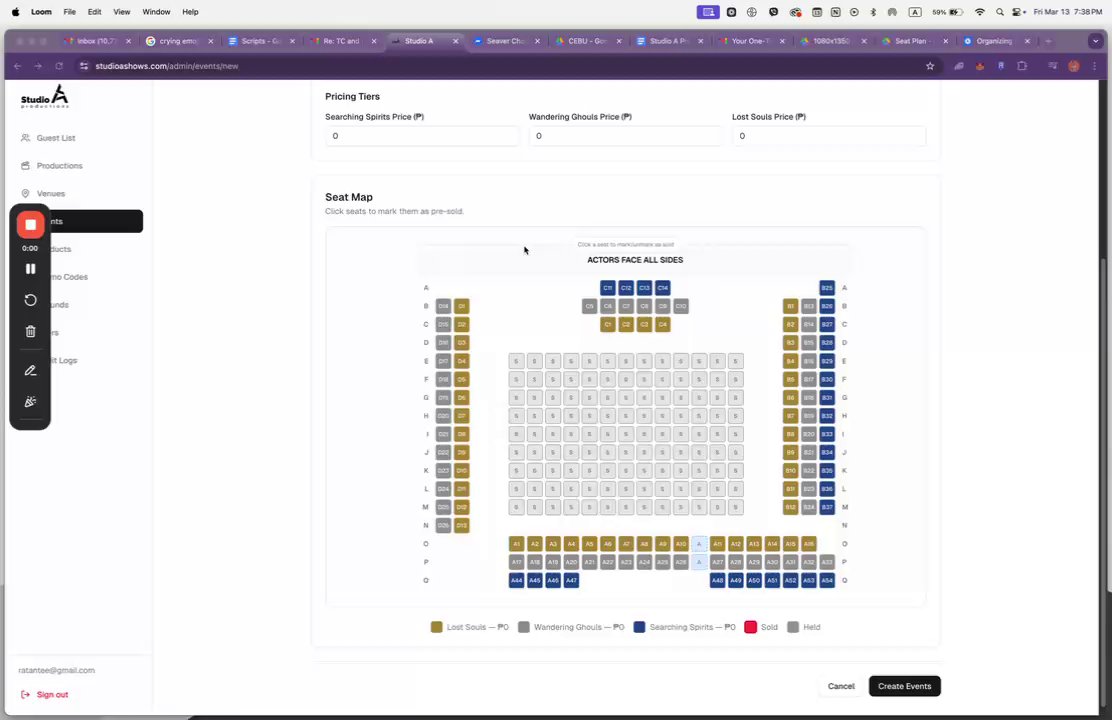Open the Help menu
The image size is (1112, 720).
190,12
